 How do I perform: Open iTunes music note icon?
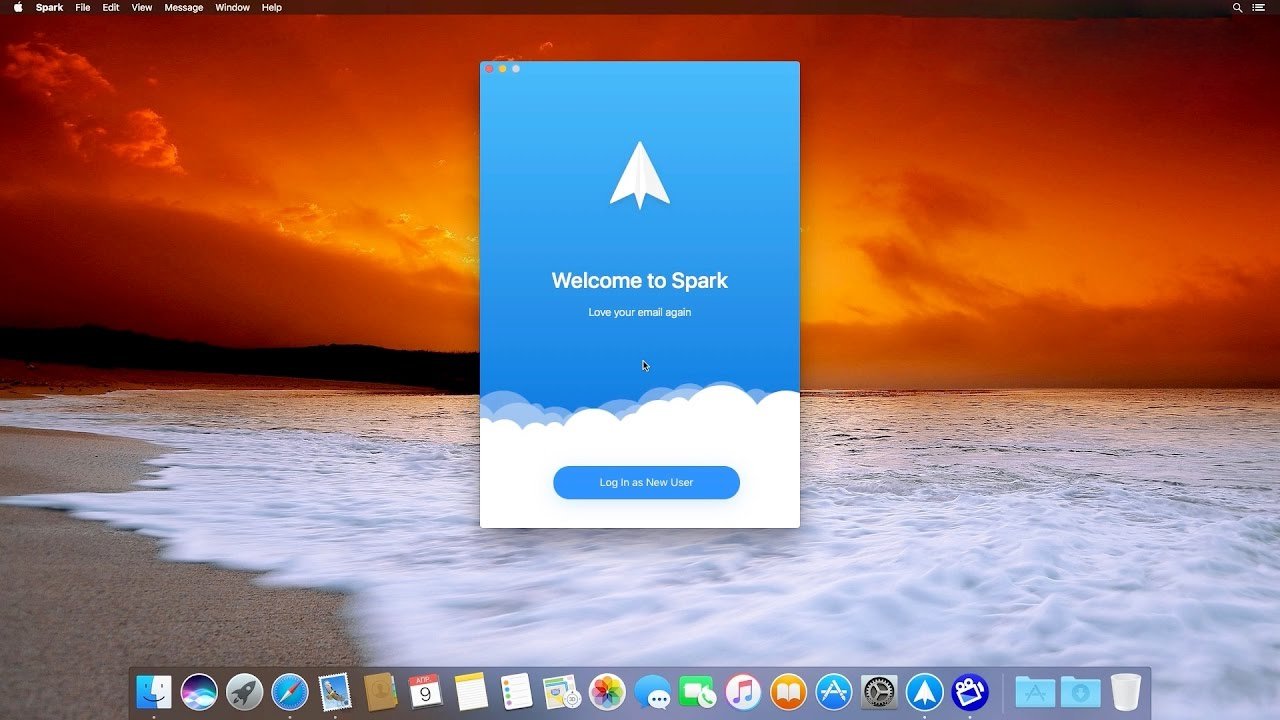[x=743, y=691]
